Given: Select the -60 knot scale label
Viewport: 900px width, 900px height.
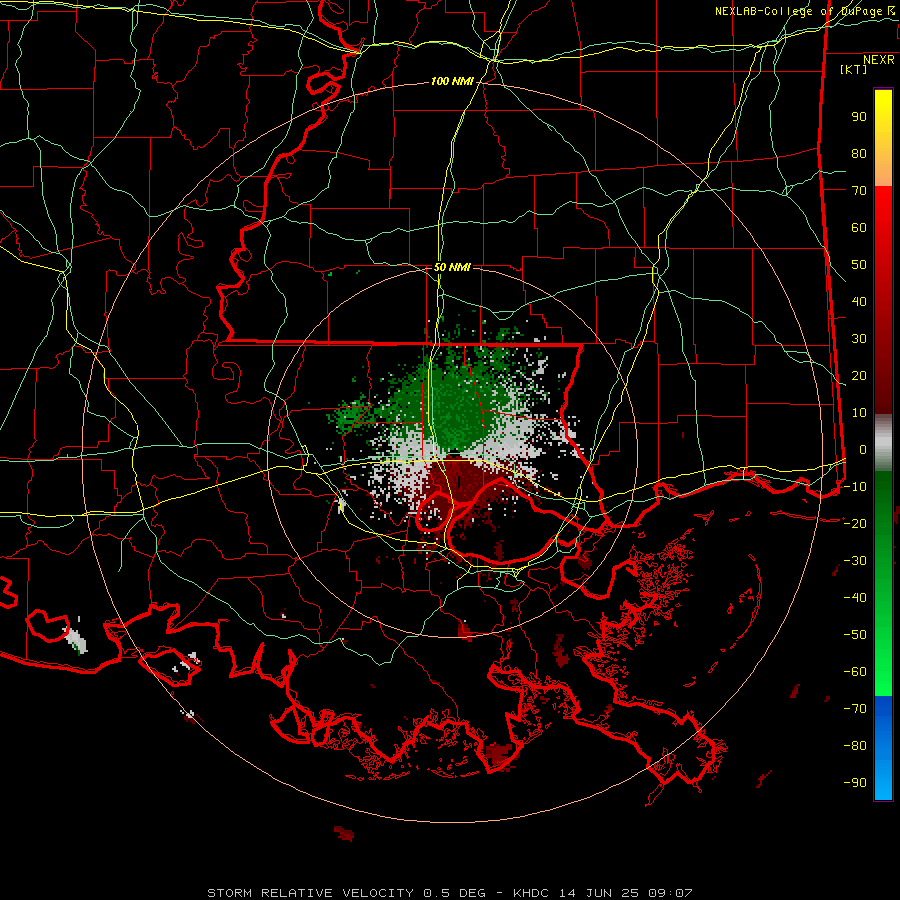Looking at the screenshot, I should point(855,672).
